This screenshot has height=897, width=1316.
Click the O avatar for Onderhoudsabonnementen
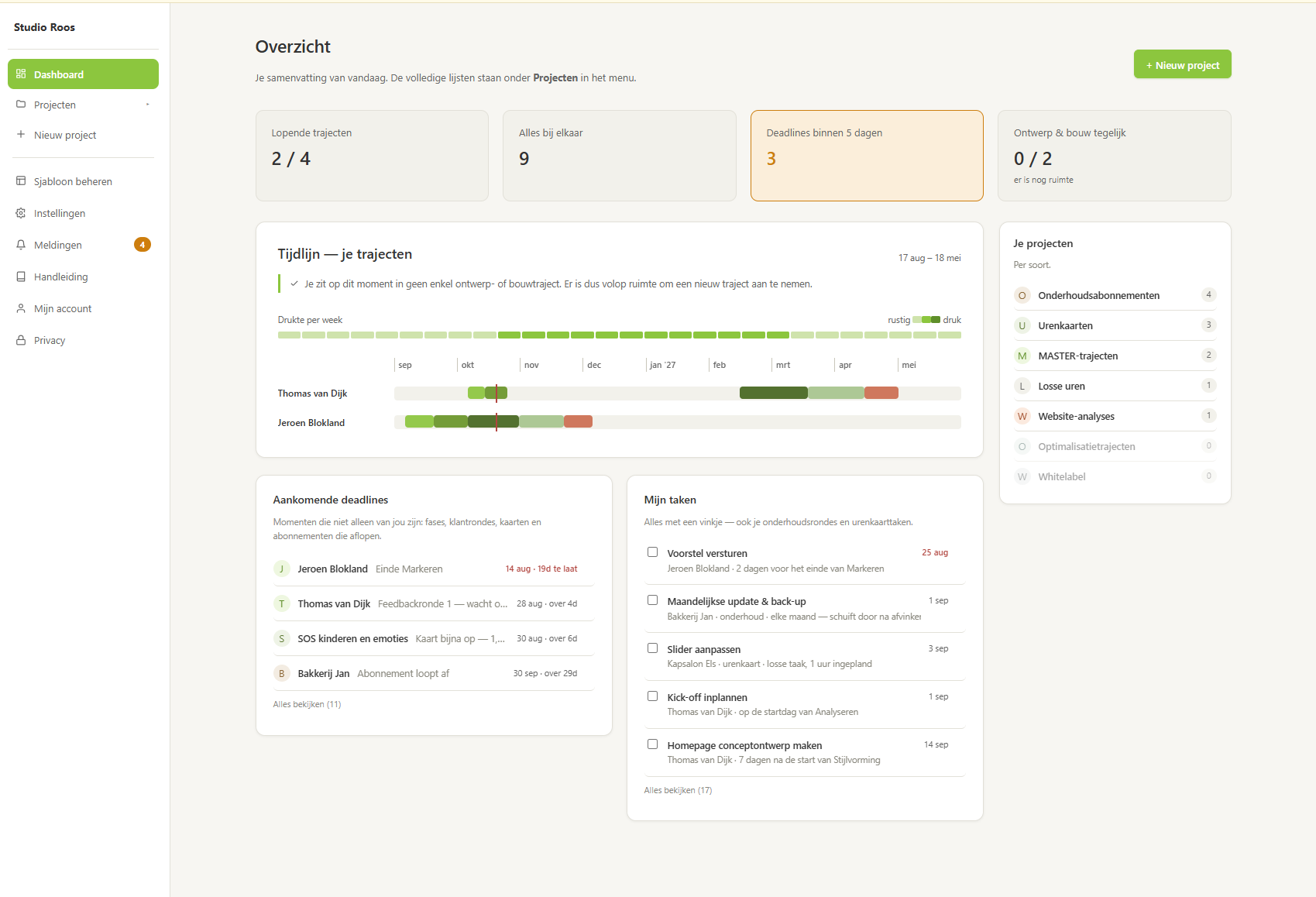(x=1022, y=295)
